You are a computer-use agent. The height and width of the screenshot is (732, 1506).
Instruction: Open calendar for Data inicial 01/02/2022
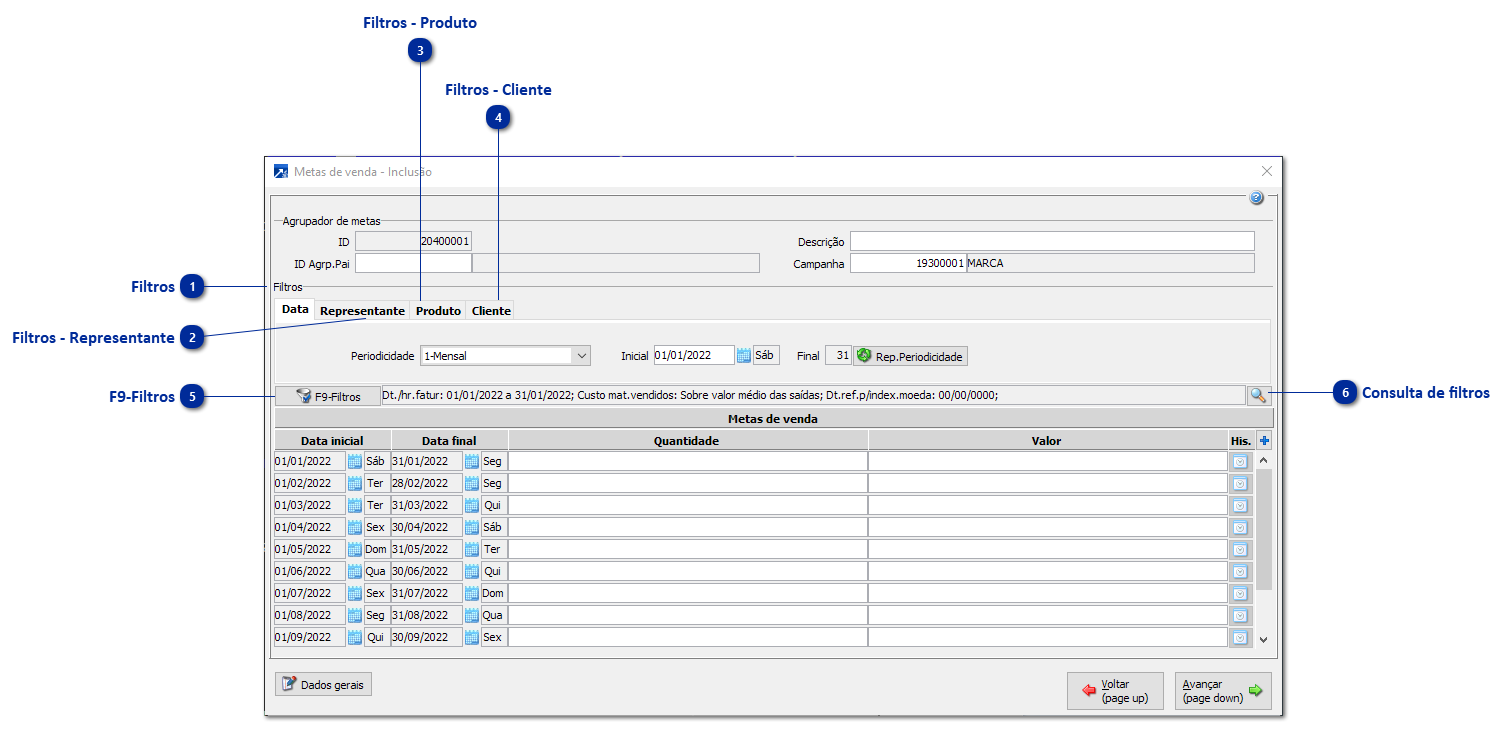354,483
